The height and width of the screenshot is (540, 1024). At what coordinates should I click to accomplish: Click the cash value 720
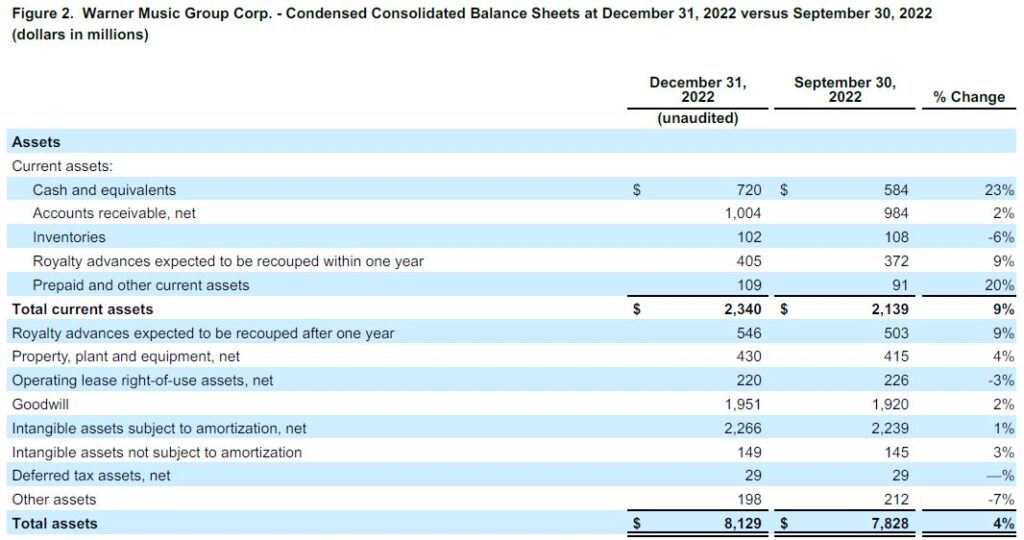click(x=748, y=190)
